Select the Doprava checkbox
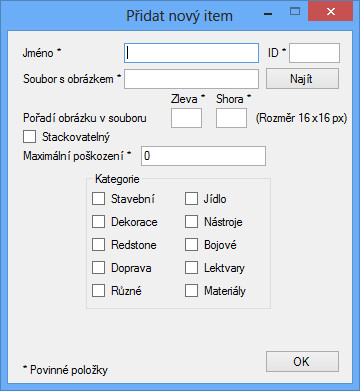Screen dimensions: 360x391 [x=98, y=268]
